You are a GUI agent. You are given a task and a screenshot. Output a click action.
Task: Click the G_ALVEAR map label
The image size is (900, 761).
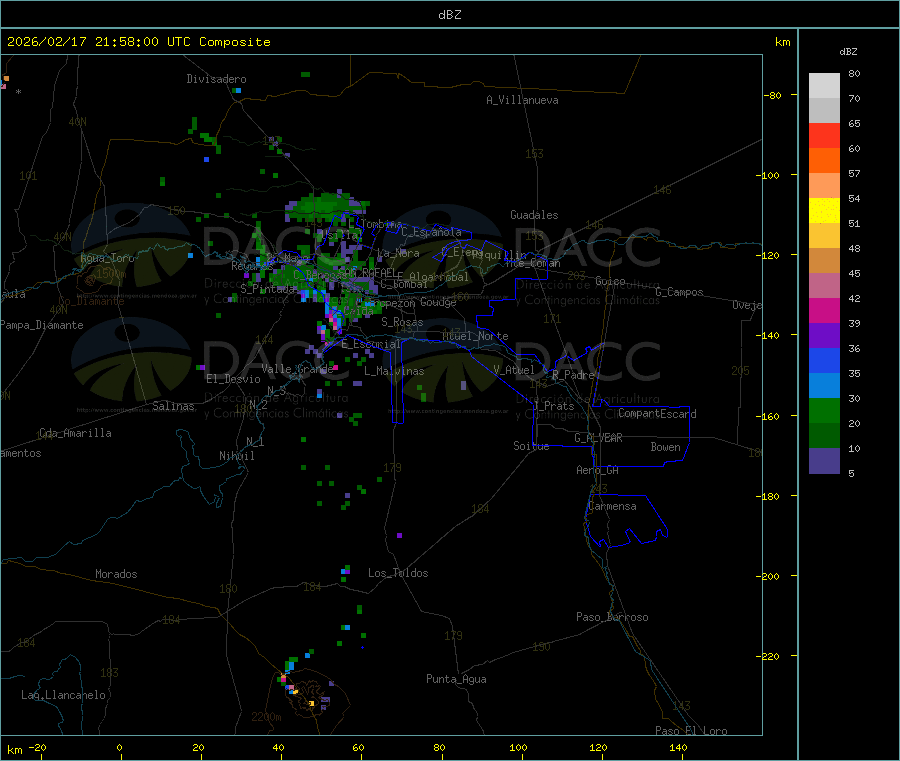(x=598, y=438)
